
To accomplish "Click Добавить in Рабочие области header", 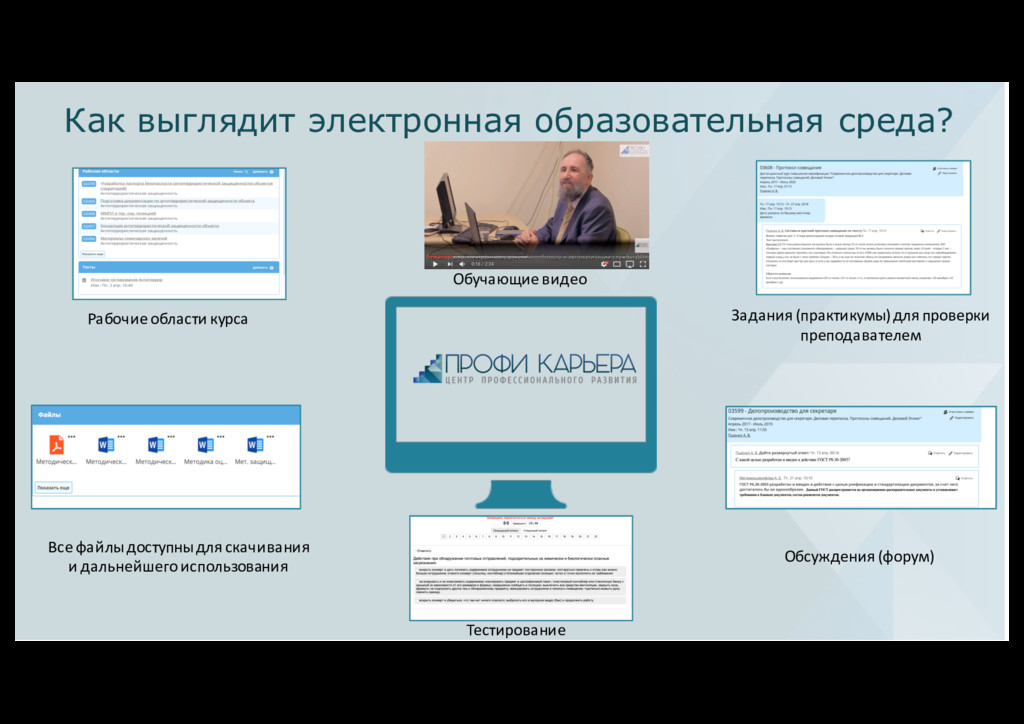I will (x=263, y=172).
